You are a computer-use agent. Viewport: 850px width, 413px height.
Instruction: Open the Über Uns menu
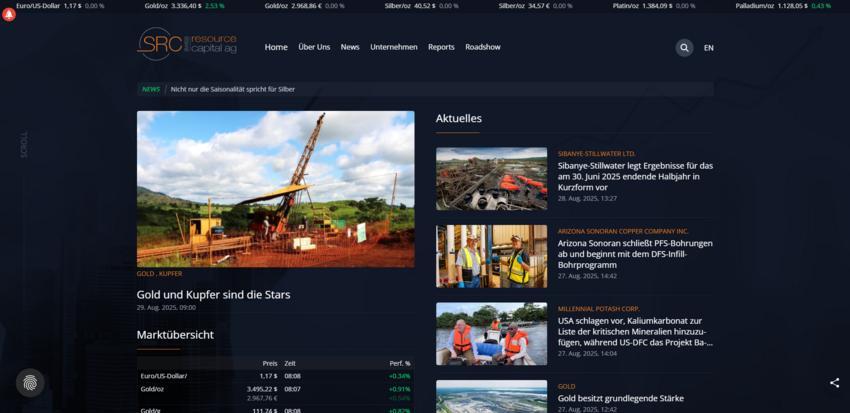314,47
